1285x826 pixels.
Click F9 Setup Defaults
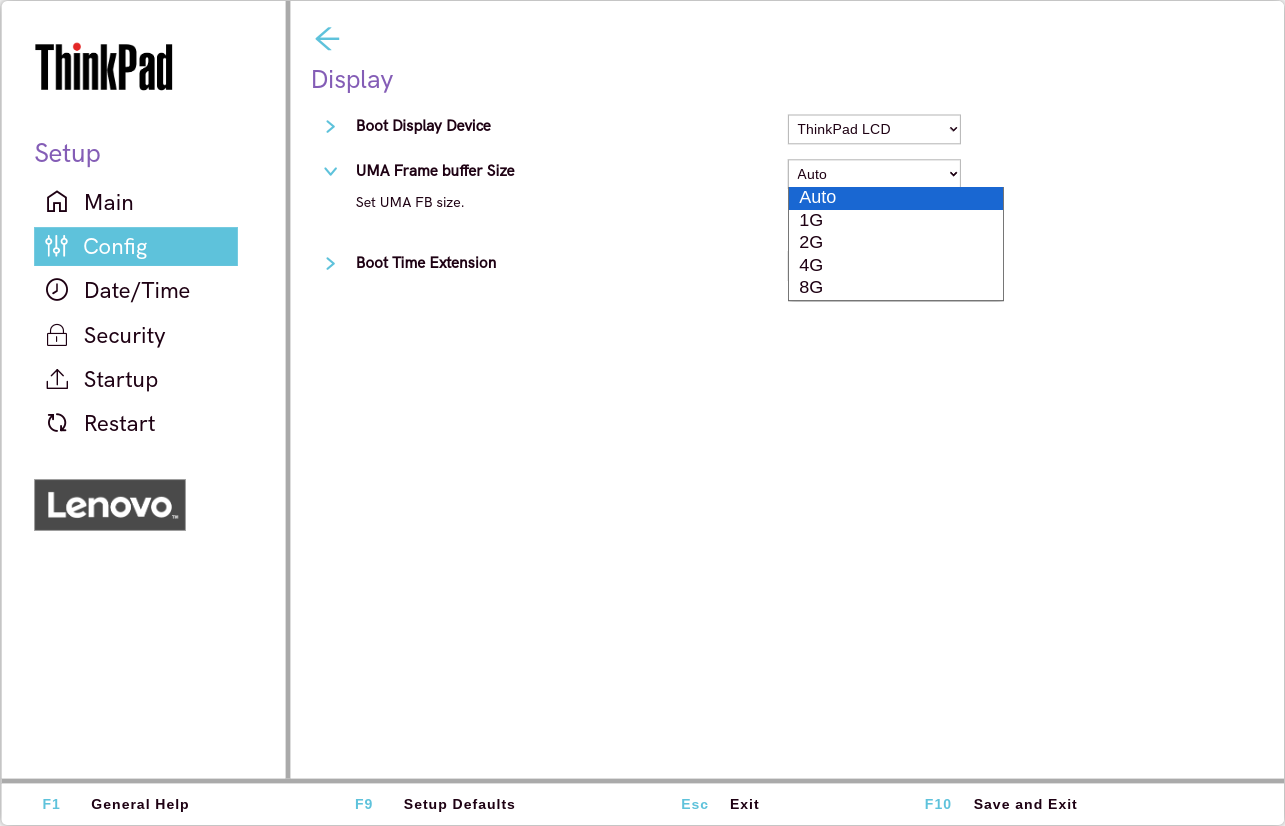click(x=435, y=804)
